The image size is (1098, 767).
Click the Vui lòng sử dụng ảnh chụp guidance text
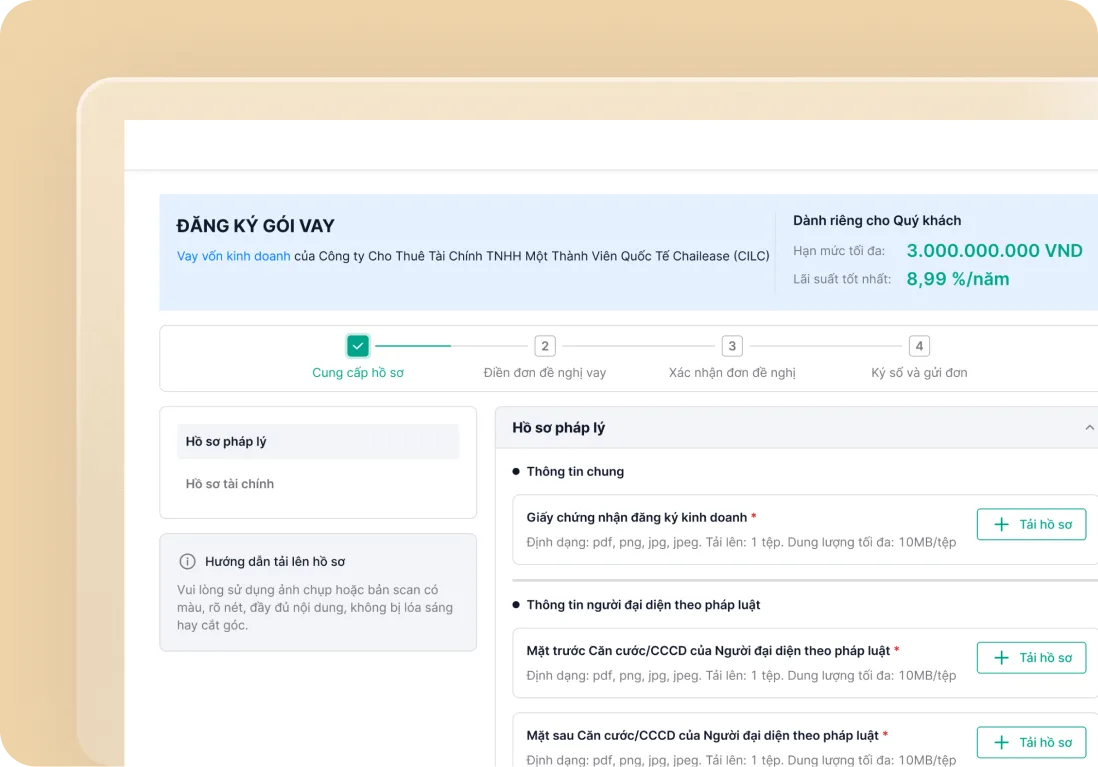pyautogui.click(x=315, y=607)
